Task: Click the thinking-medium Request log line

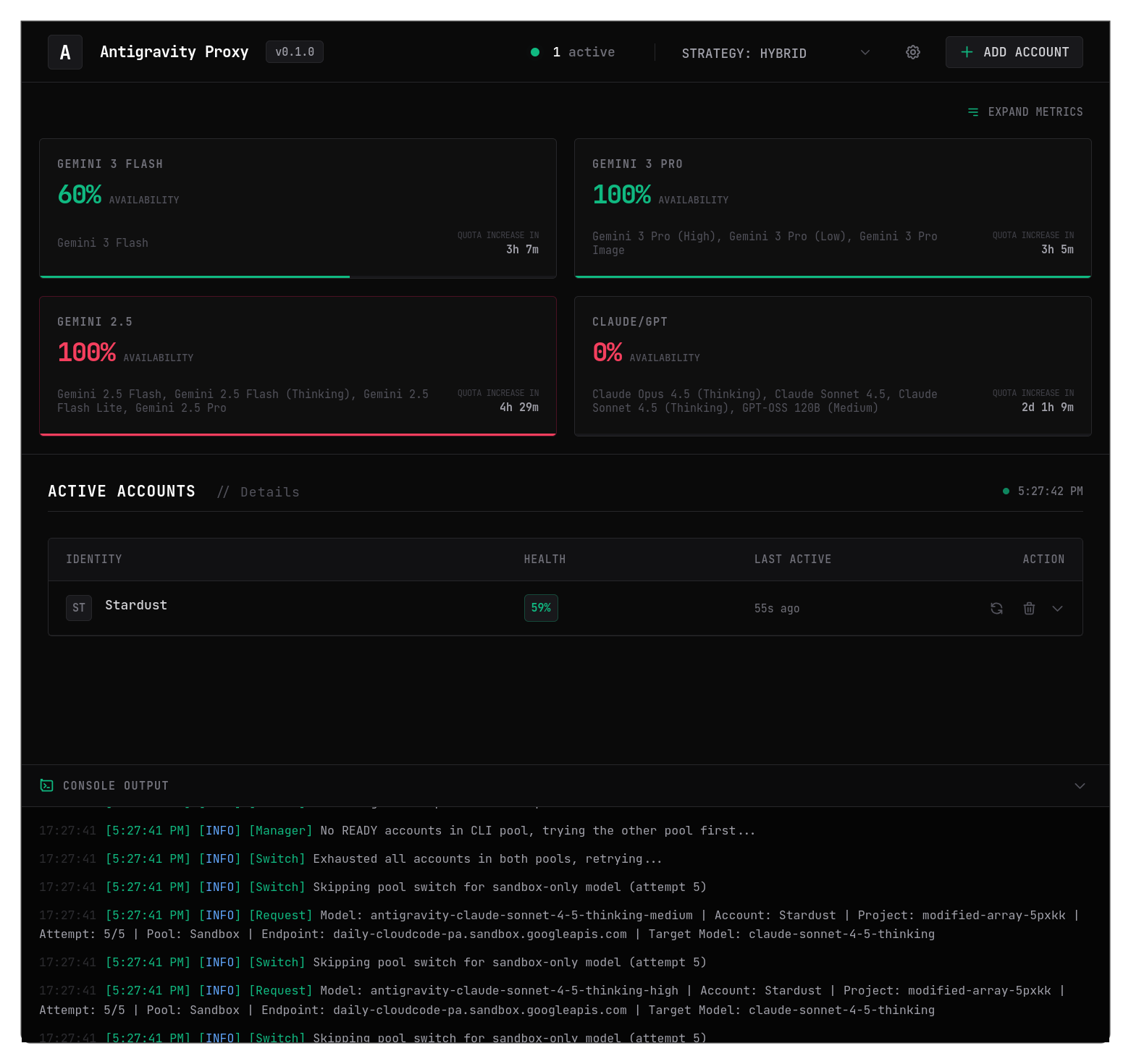Action: click(x=560, y=925)
